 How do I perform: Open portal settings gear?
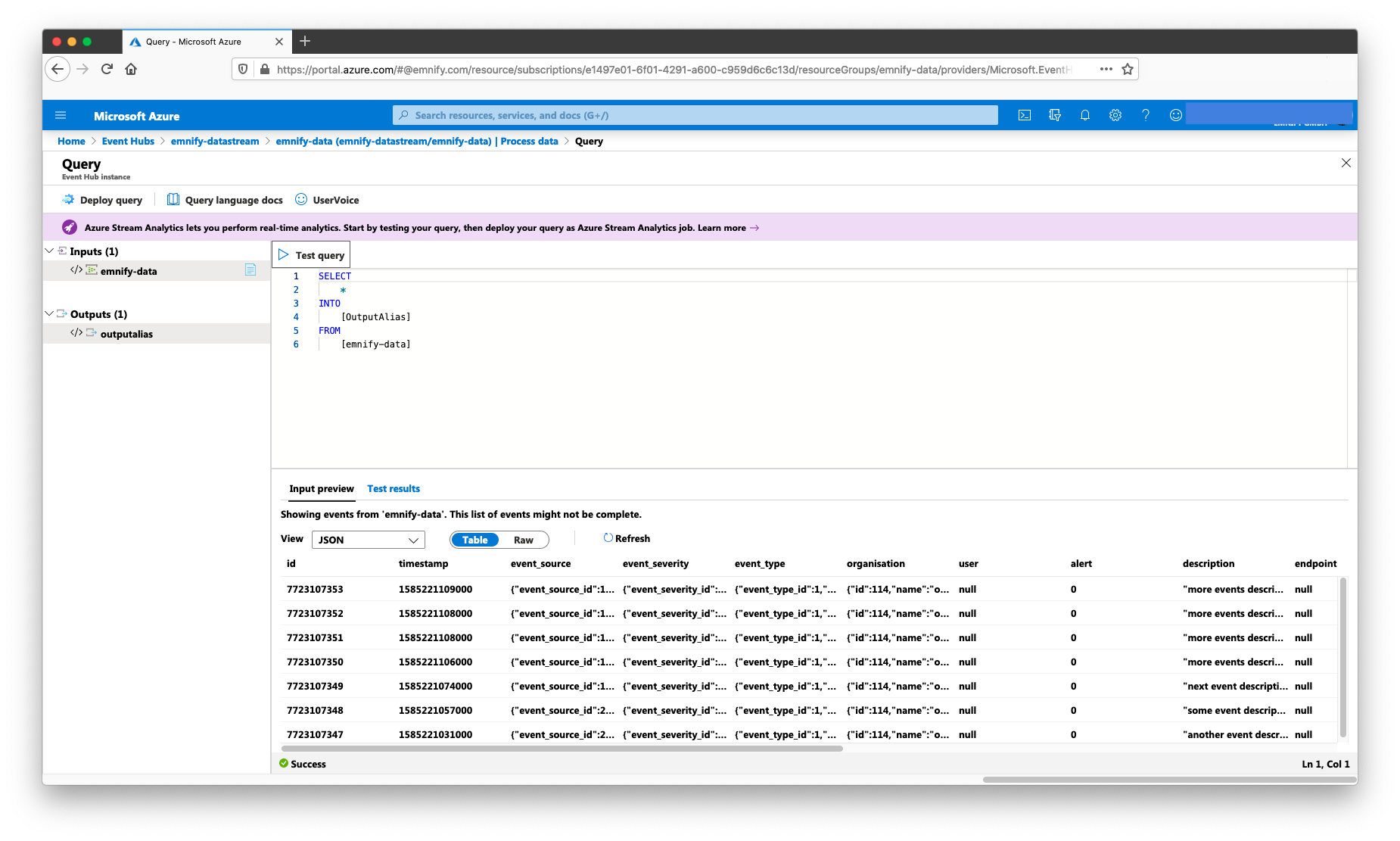1115,115
